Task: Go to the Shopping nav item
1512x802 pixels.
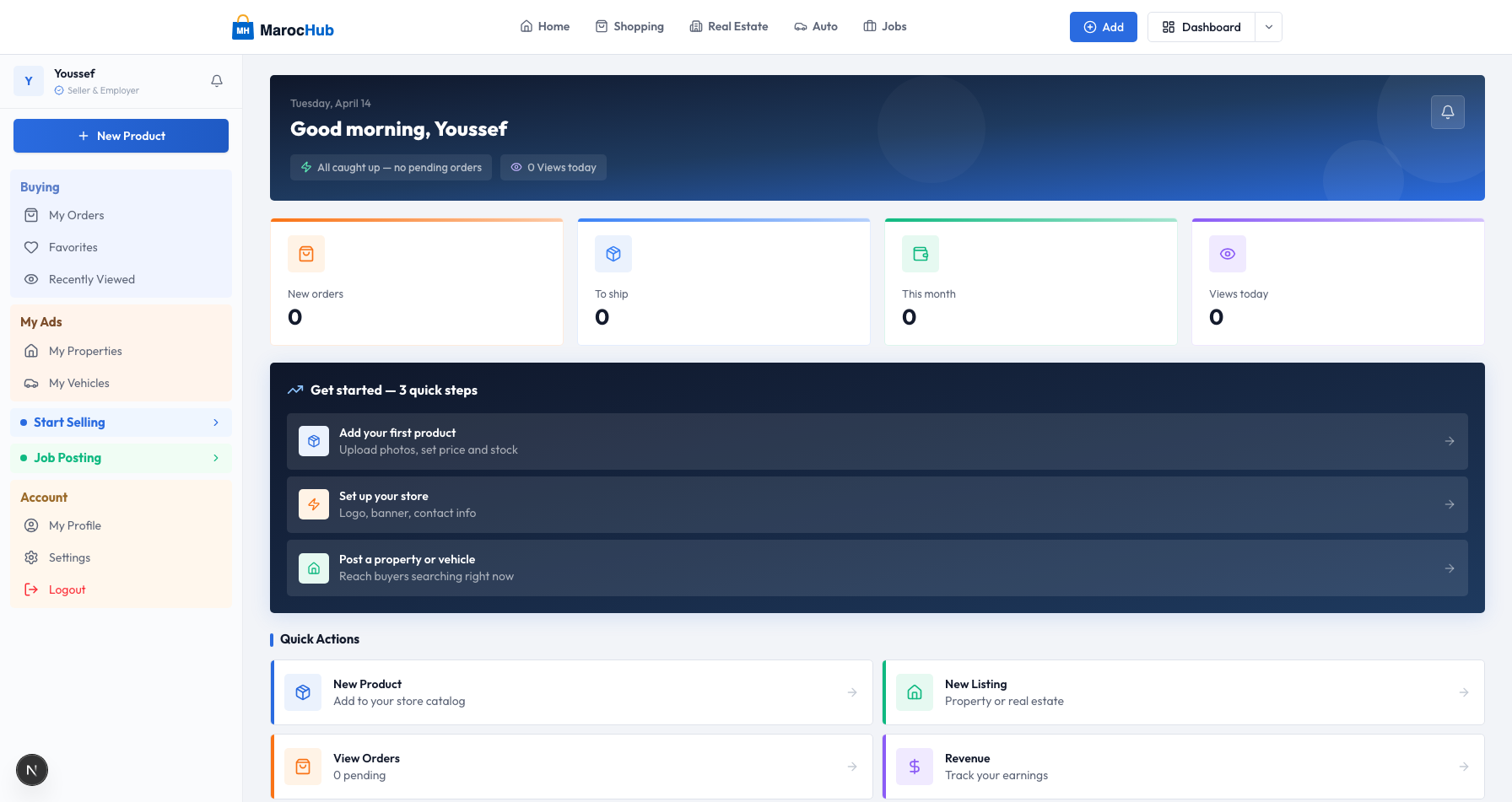Action: (629, 27)
